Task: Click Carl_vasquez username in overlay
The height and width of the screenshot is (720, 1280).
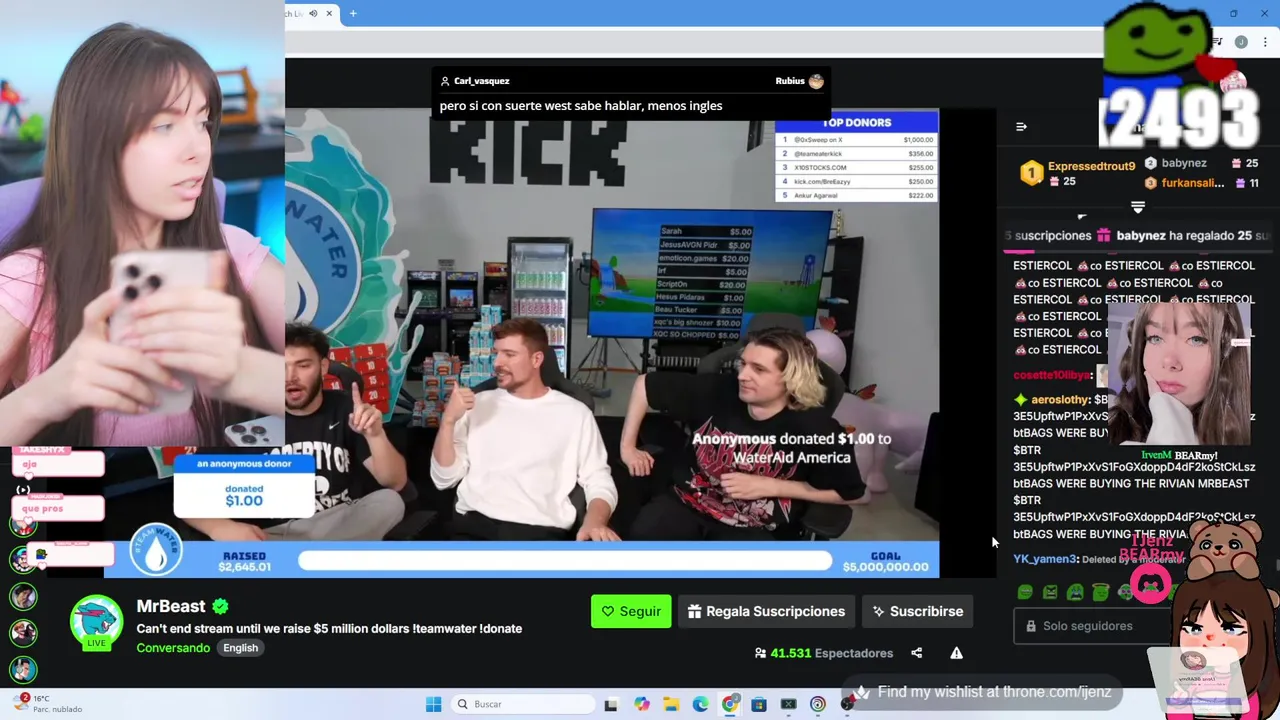Action: pyautogui.click(x=481, y=81)
